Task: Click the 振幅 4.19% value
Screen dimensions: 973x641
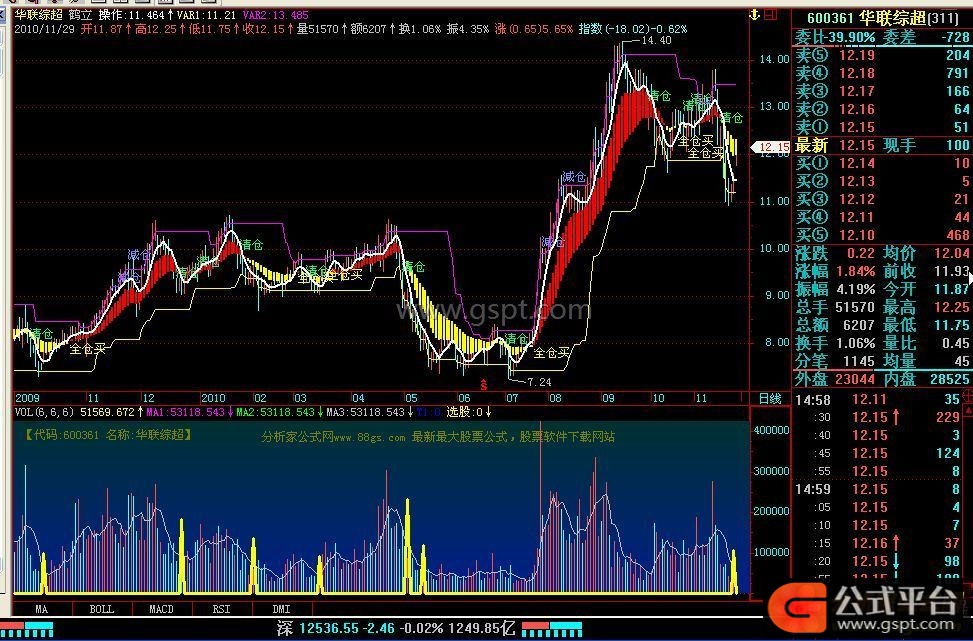Action: point(855,289)
